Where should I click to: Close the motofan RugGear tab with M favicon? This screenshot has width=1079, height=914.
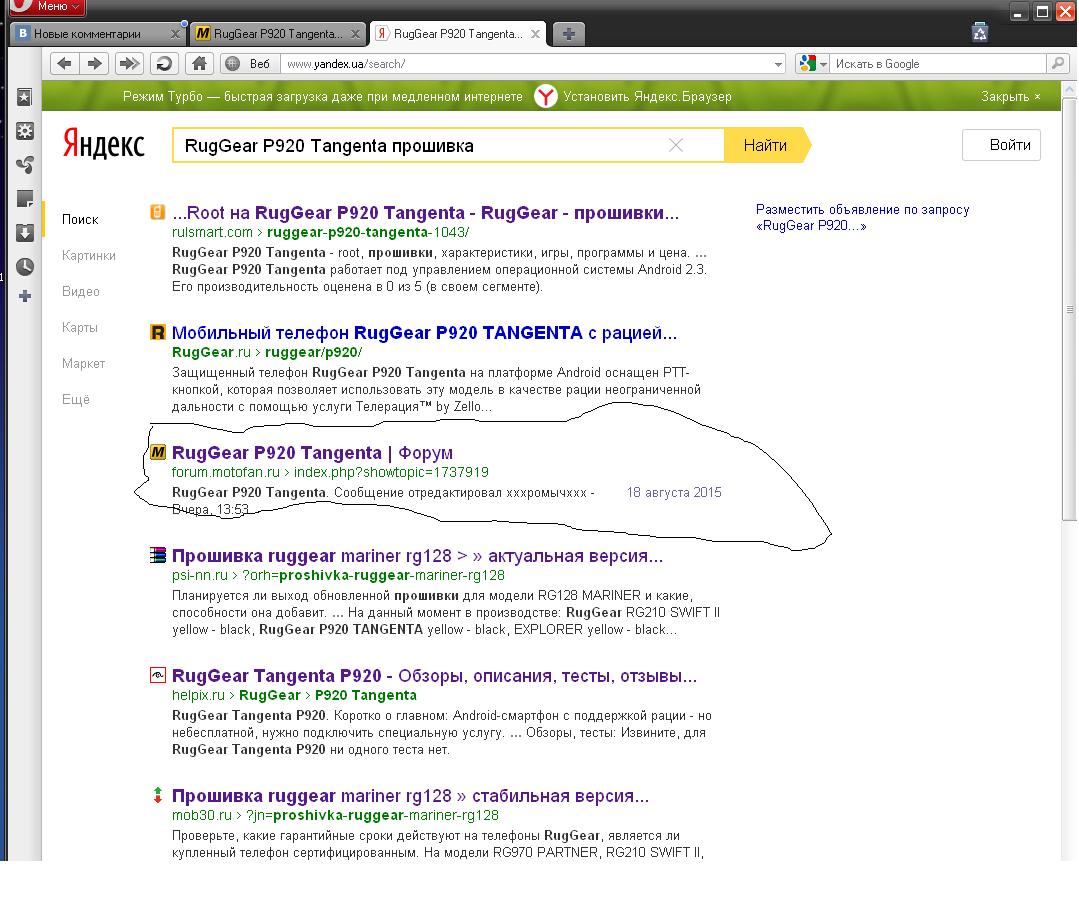click(355, 34)
